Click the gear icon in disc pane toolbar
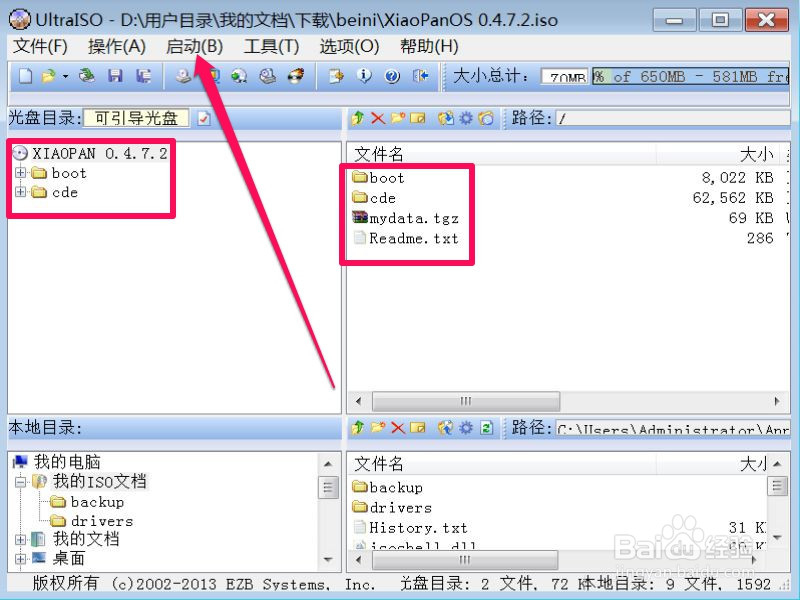Screen dimensions: 800x600 (x=466, y=118)
